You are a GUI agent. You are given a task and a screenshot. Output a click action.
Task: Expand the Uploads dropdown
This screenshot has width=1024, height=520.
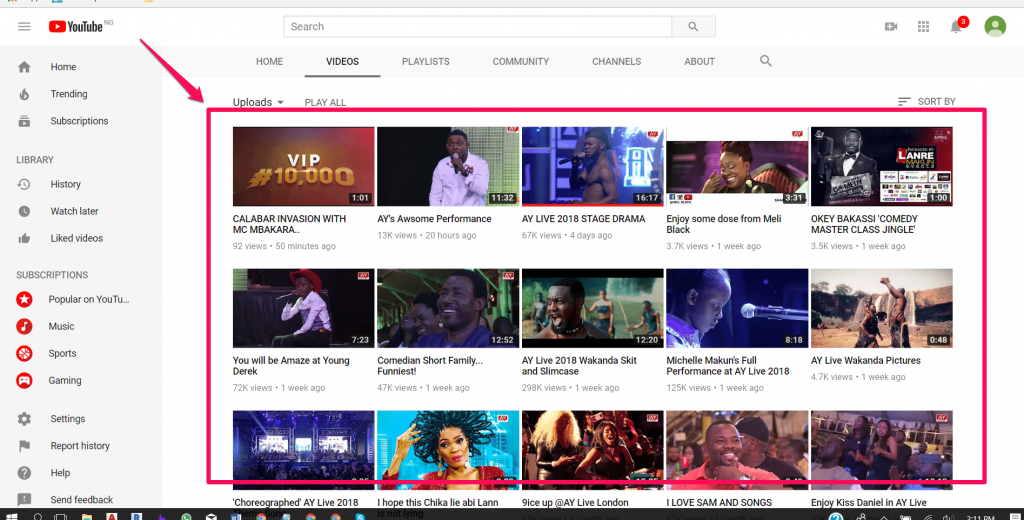pyautogui.click(x=258, y=102)
